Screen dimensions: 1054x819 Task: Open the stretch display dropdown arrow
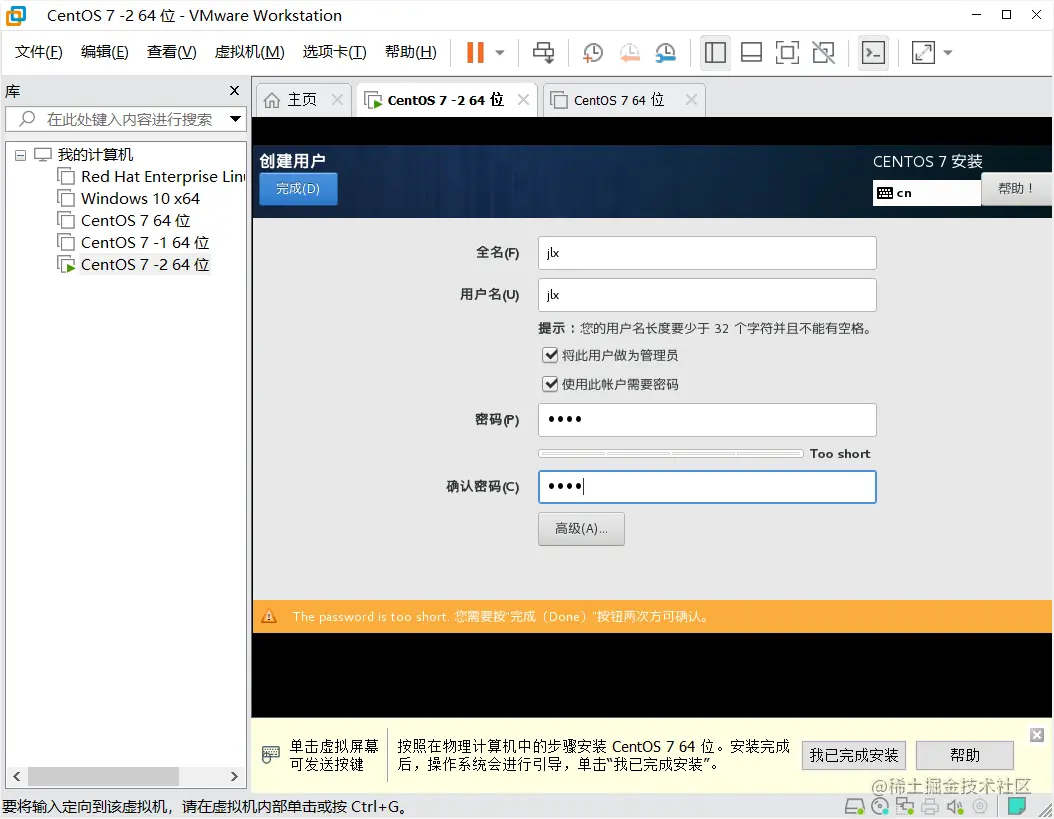point(948,52)
